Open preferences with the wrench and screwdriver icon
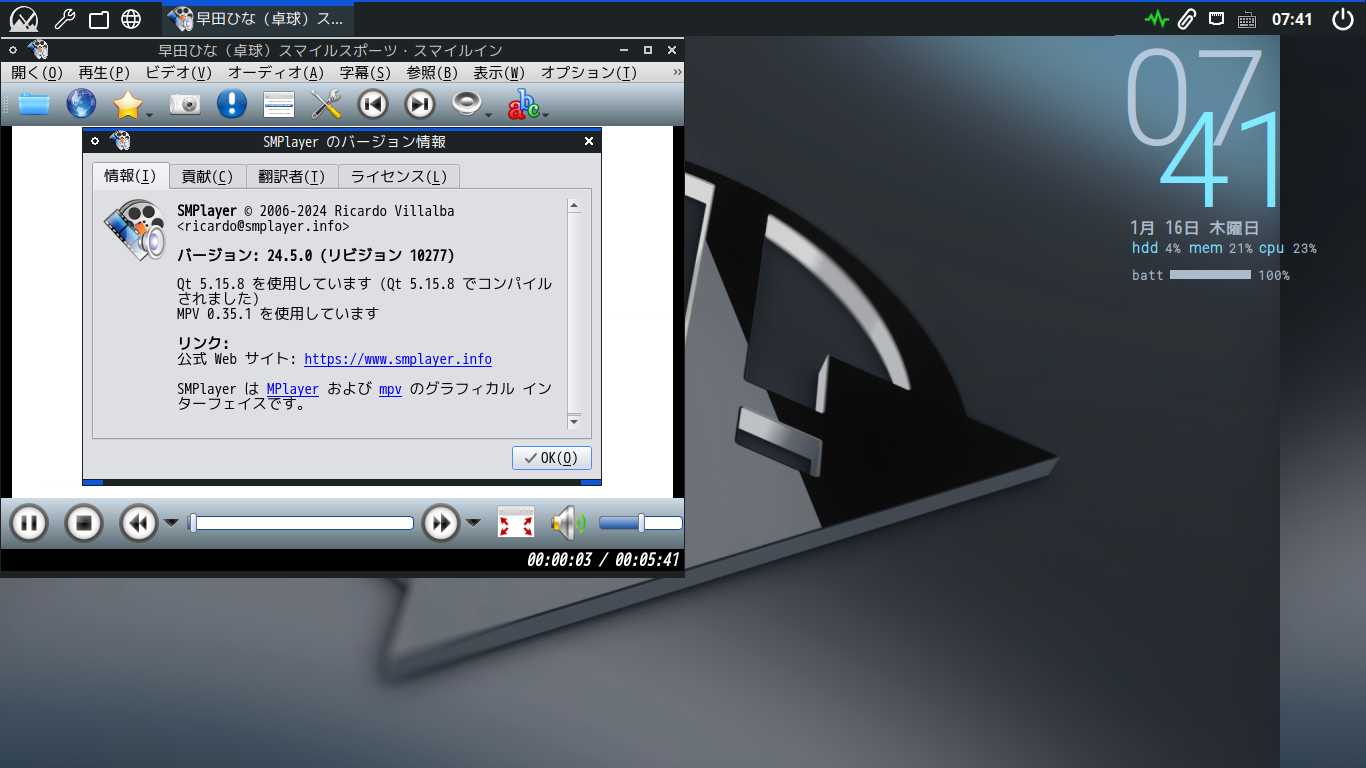 (326, 104)
